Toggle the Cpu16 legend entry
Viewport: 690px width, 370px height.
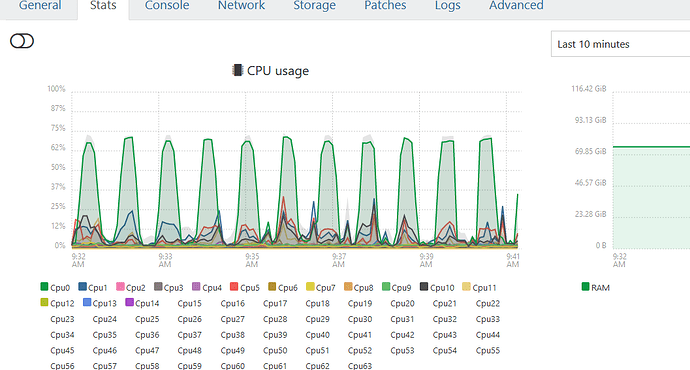pyautogui.click(x=232, y=303)
